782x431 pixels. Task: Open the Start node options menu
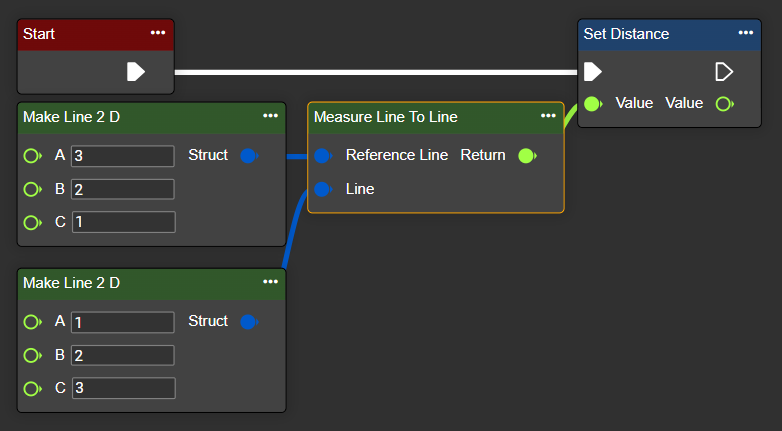pyautogui.click(x=158, y=33)
